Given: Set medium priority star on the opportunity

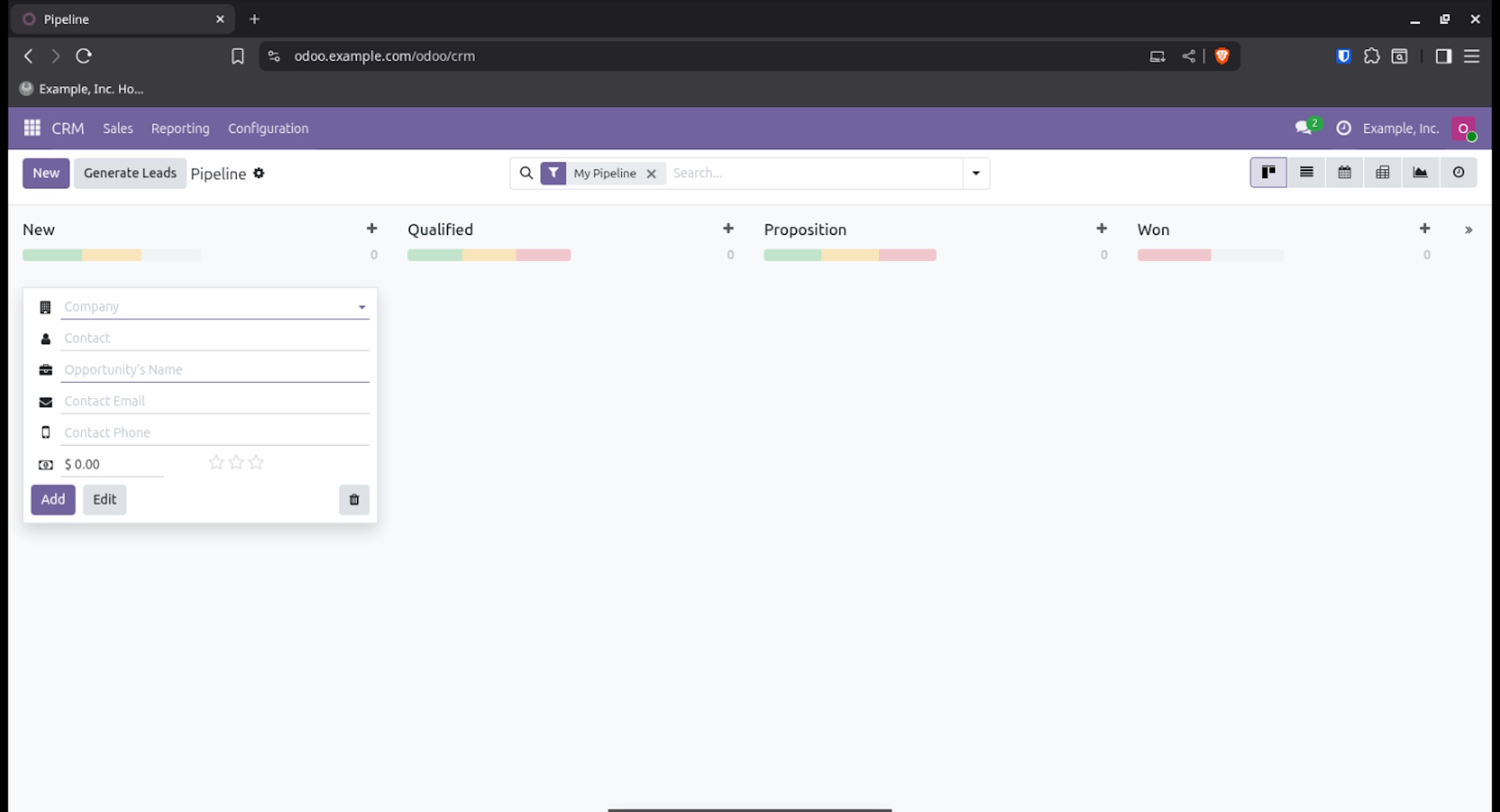Looking at the screenshot, I should pyautogui.click(x=235, y=462).
